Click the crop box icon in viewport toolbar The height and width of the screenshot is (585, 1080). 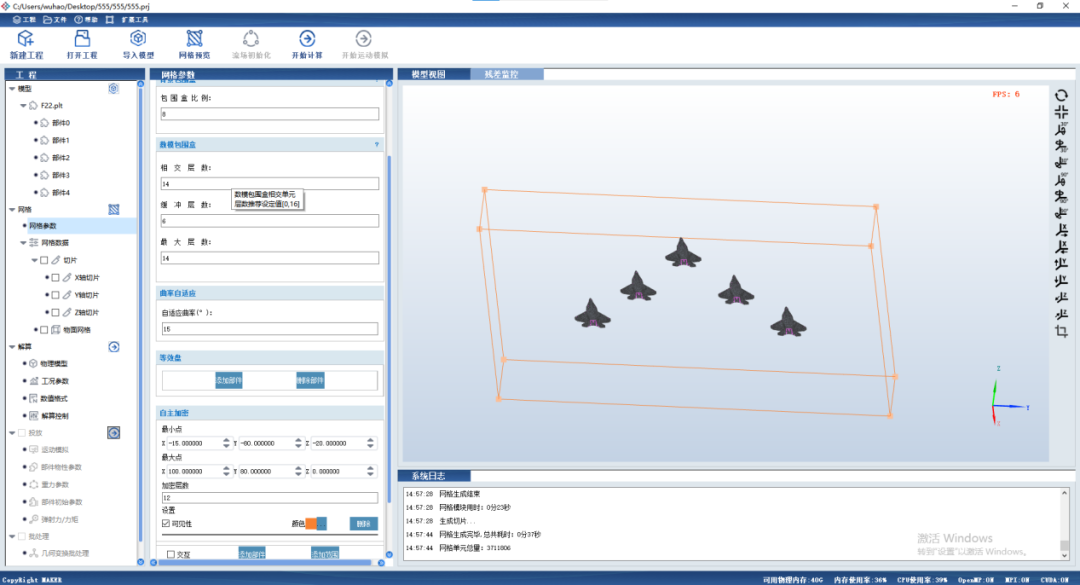[x=1061, y=331]
